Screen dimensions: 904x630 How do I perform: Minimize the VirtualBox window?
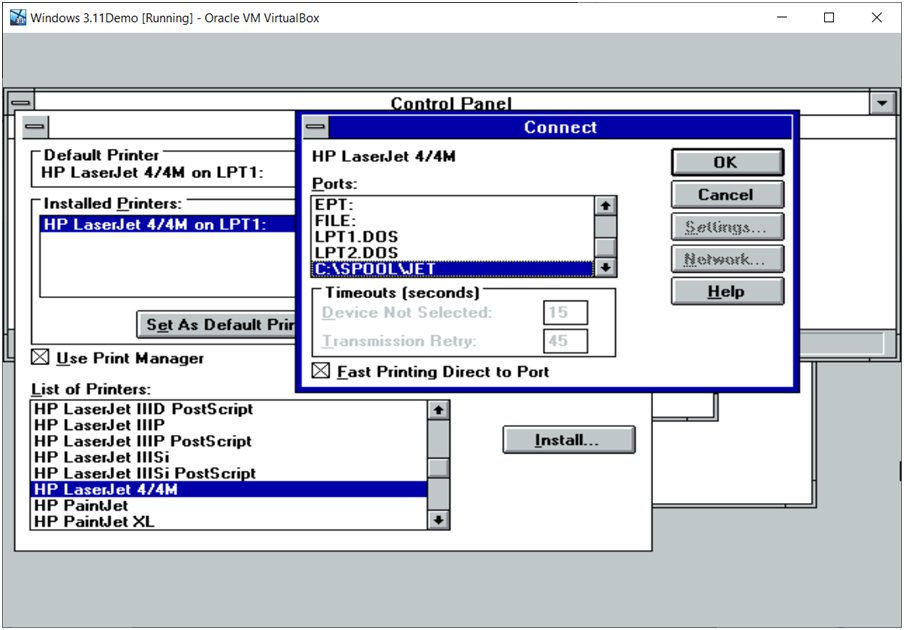pos(782,17)
